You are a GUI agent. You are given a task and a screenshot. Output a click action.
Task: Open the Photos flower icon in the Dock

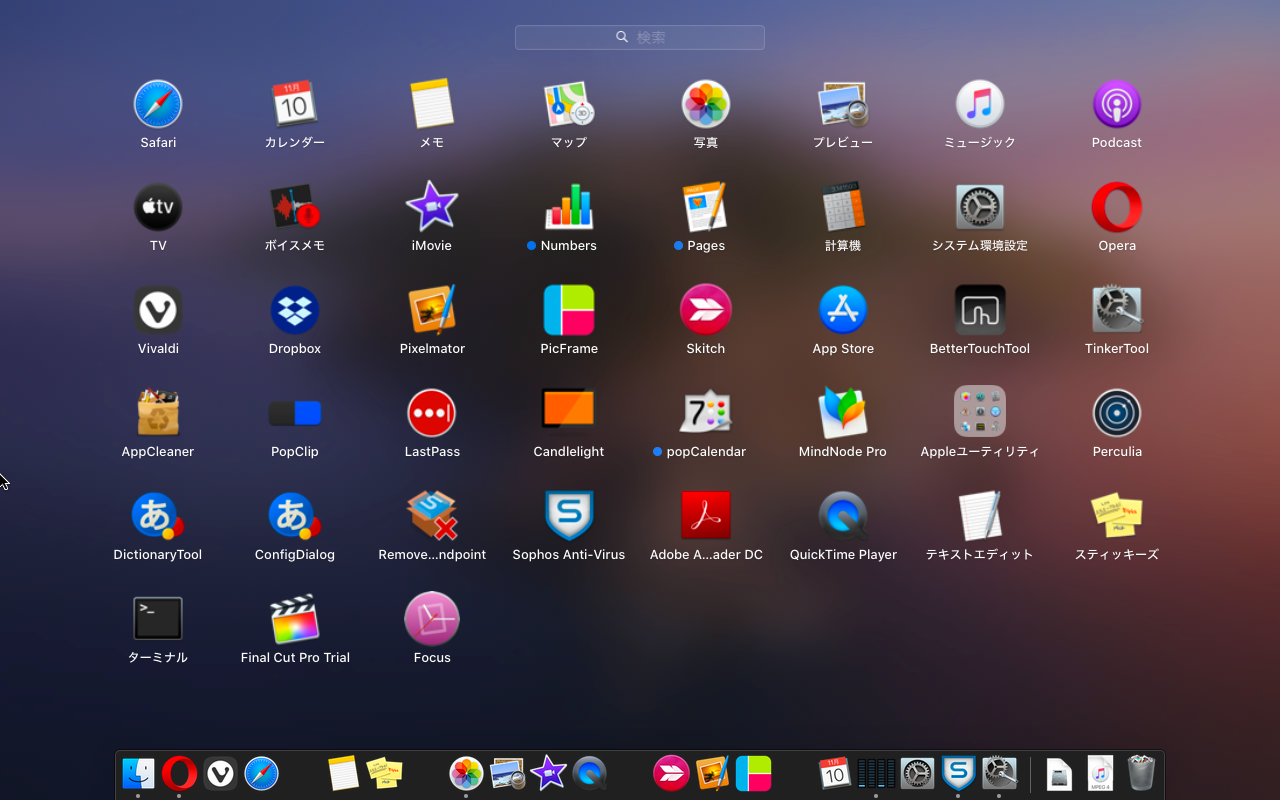[x=466, y=773]
